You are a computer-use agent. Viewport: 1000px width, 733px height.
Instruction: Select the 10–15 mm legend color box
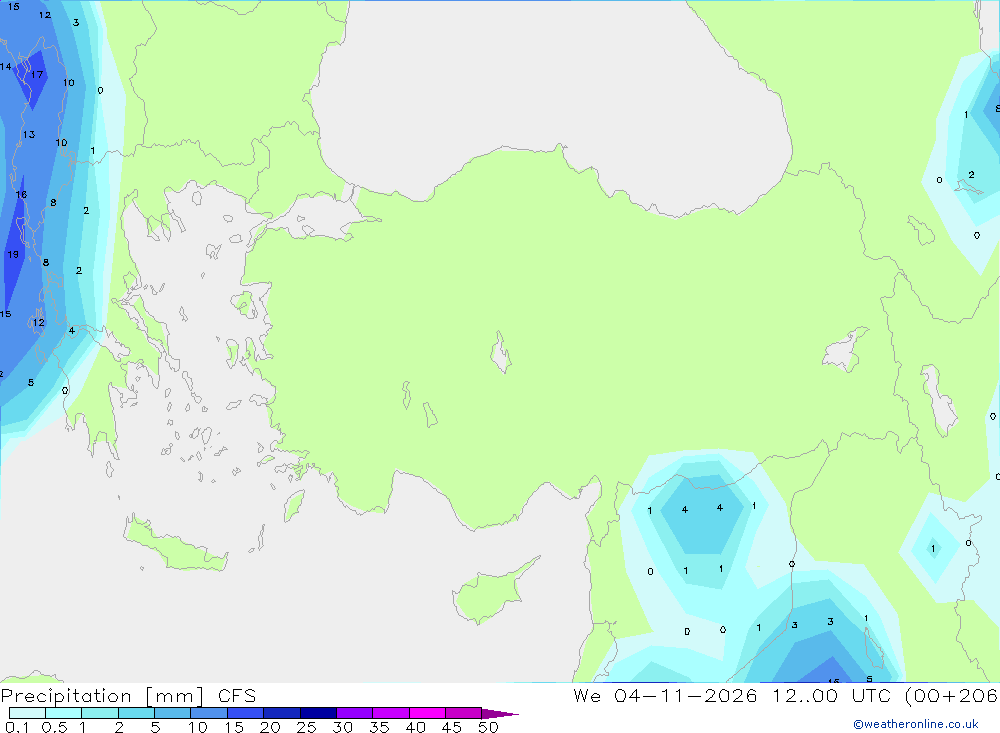click(209, 713)
